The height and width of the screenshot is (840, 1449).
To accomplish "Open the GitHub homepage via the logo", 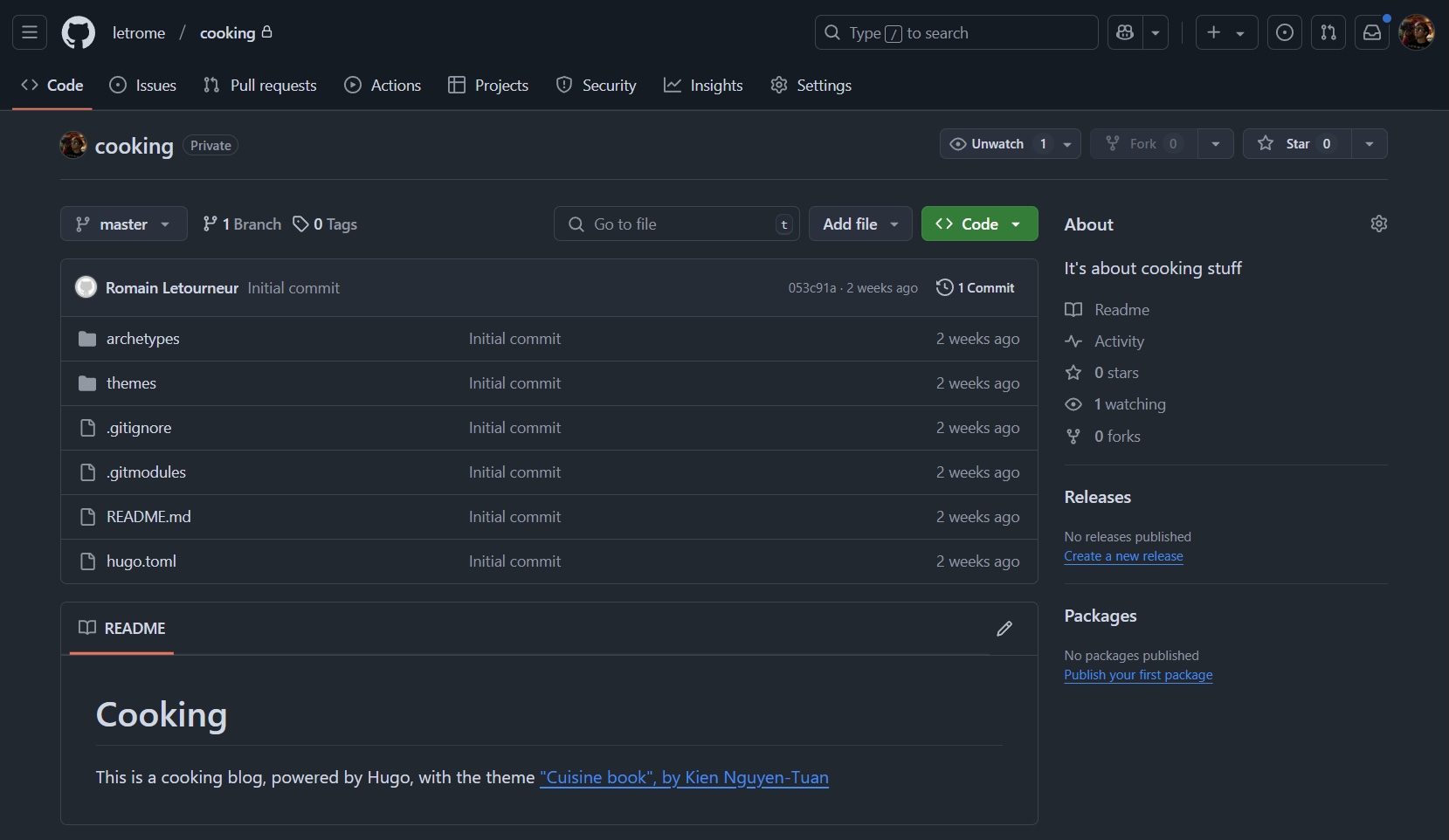I will click(78, 32).
